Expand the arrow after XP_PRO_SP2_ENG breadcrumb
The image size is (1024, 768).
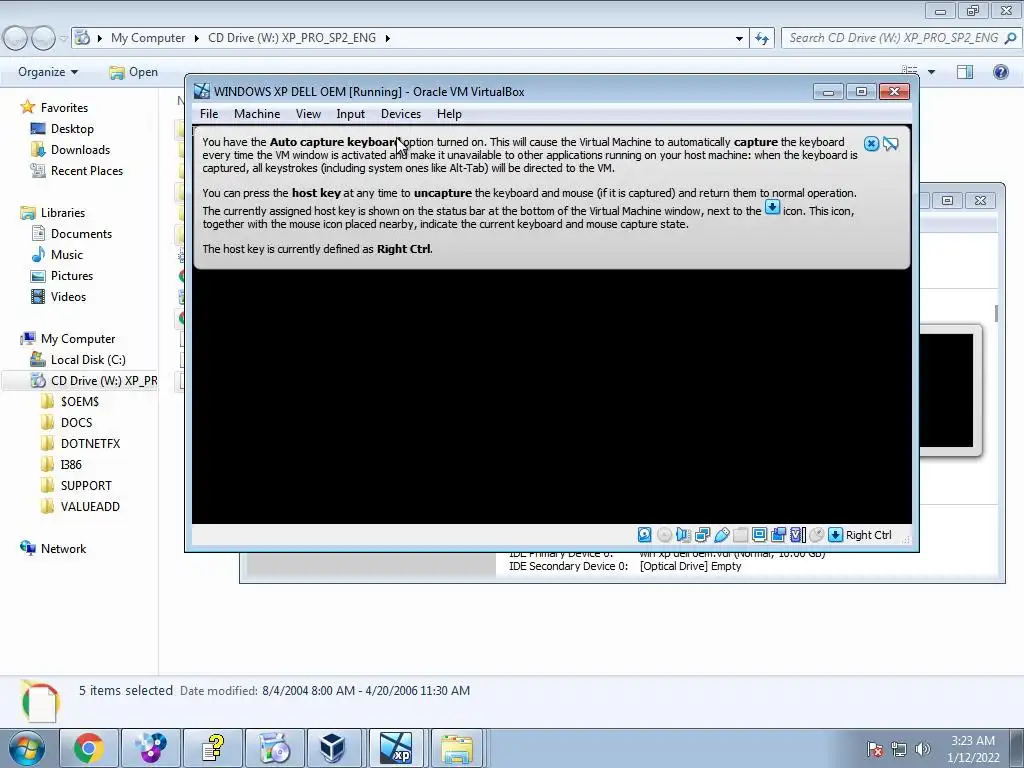(387, 39)
